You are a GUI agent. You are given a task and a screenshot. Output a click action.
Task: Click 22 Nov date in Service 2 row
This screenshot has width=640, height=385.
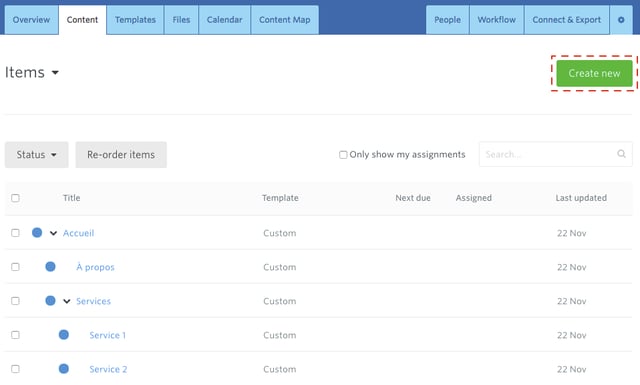tap(571, 369)
